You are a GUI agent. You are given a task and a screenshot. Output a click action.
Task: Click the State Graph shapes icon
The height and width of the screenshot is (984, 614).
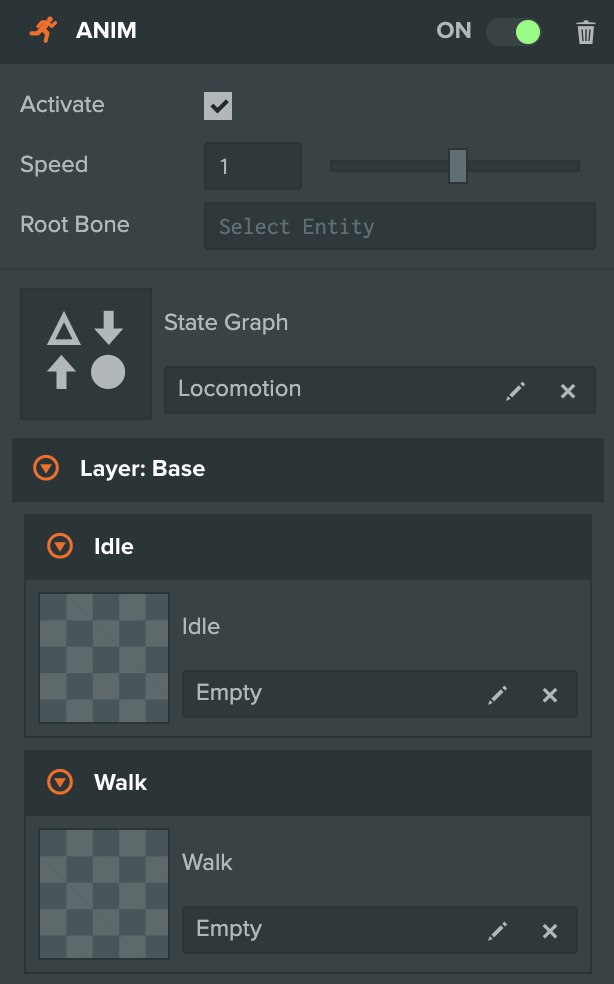[x=85, y=353]
